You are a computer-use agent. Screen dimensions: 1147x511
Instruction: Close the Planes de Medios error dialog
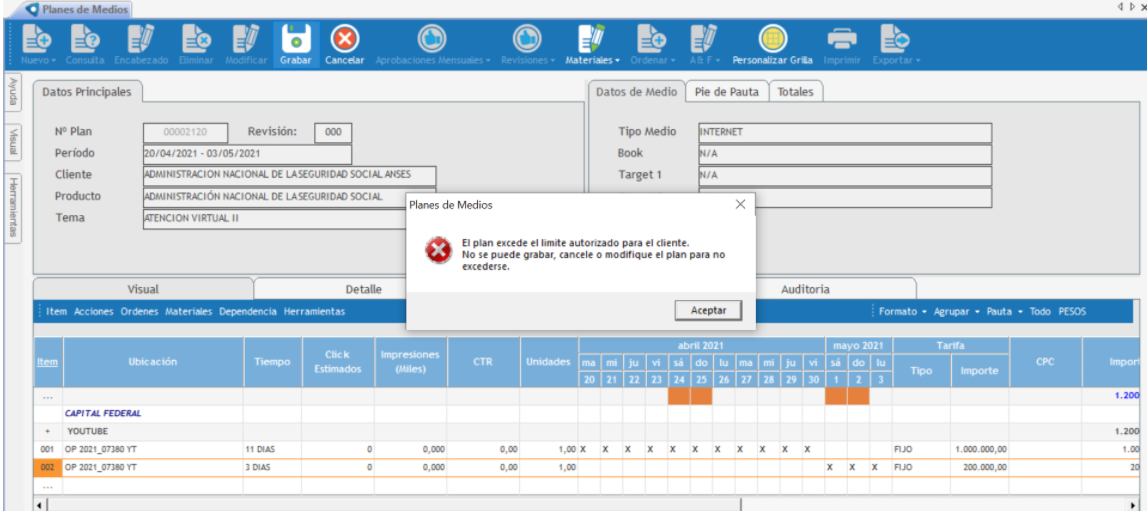(x=740, y=204)
